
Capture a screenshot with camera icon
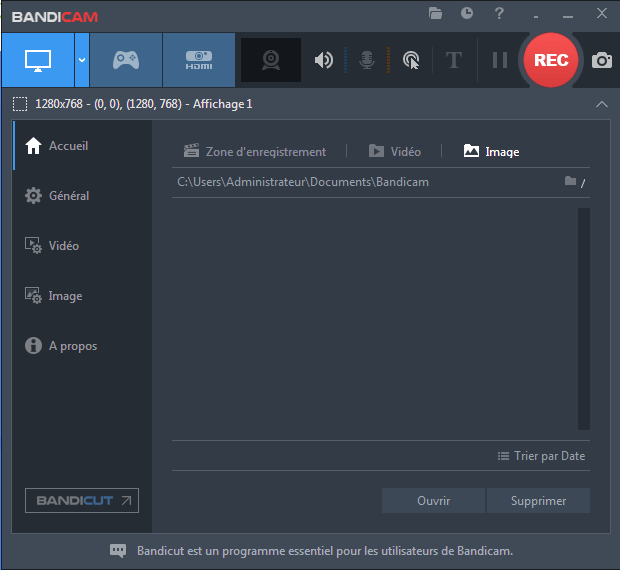(x=602, y=60)
